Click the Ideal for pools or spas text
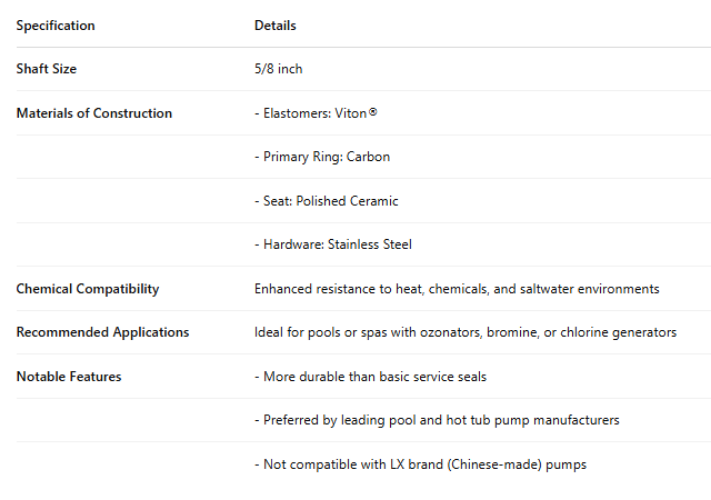 click(330, 332)
